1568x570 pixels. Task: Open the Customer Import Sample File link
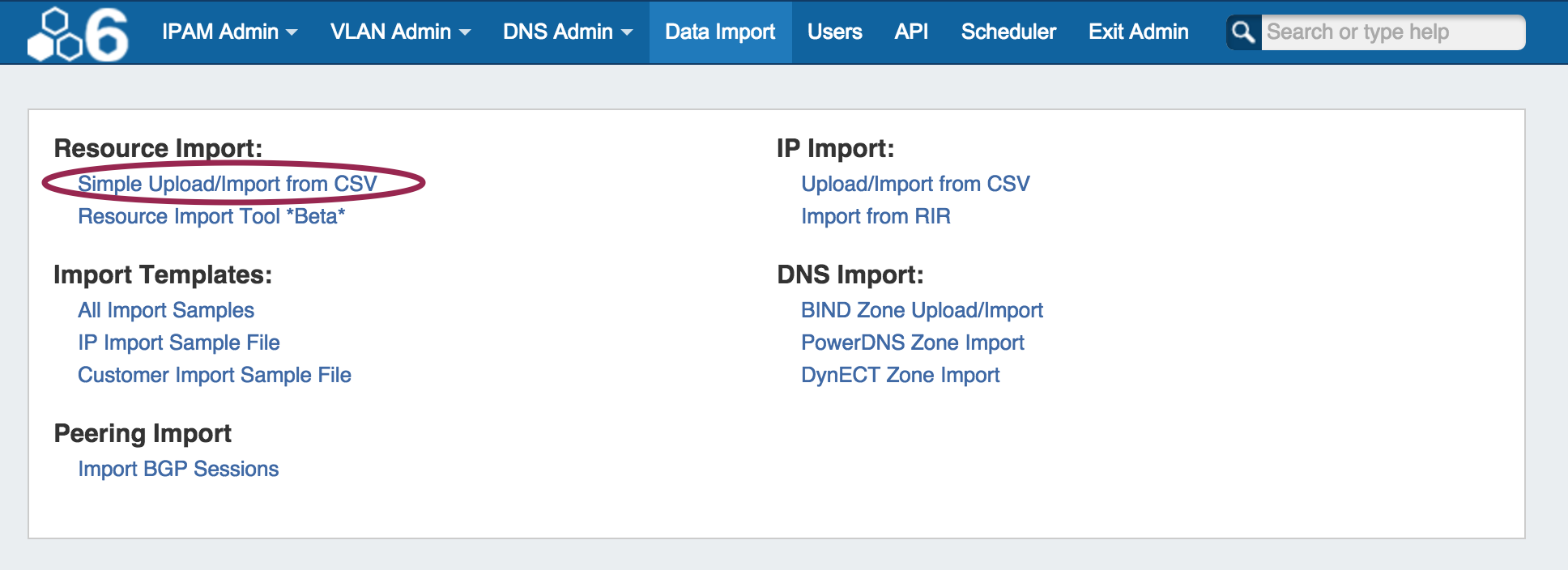pyautogui.click(x=215, y=375)
